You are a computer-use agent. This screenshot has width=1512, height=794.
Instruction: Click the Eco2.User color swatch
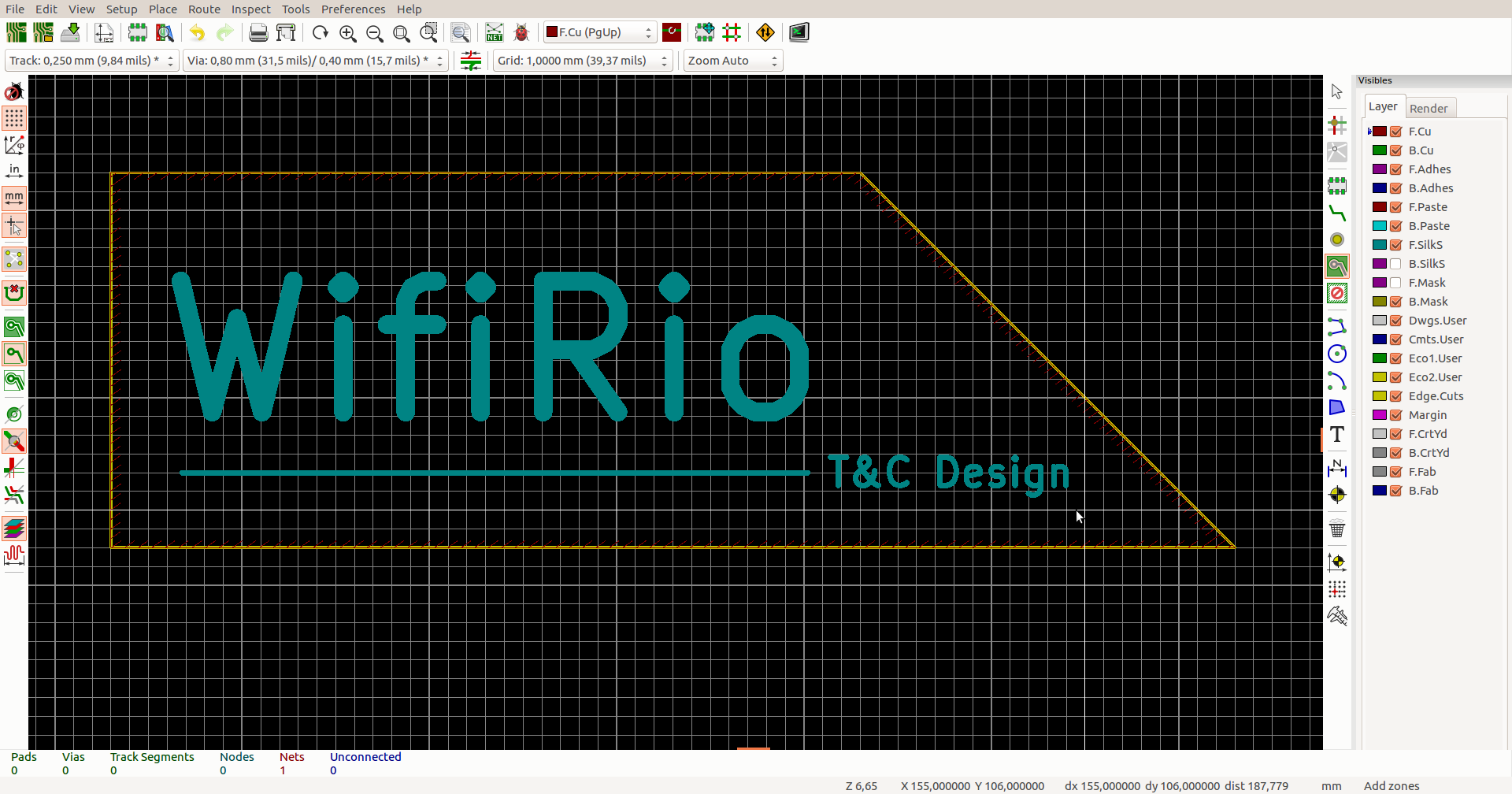[1380, 377]
